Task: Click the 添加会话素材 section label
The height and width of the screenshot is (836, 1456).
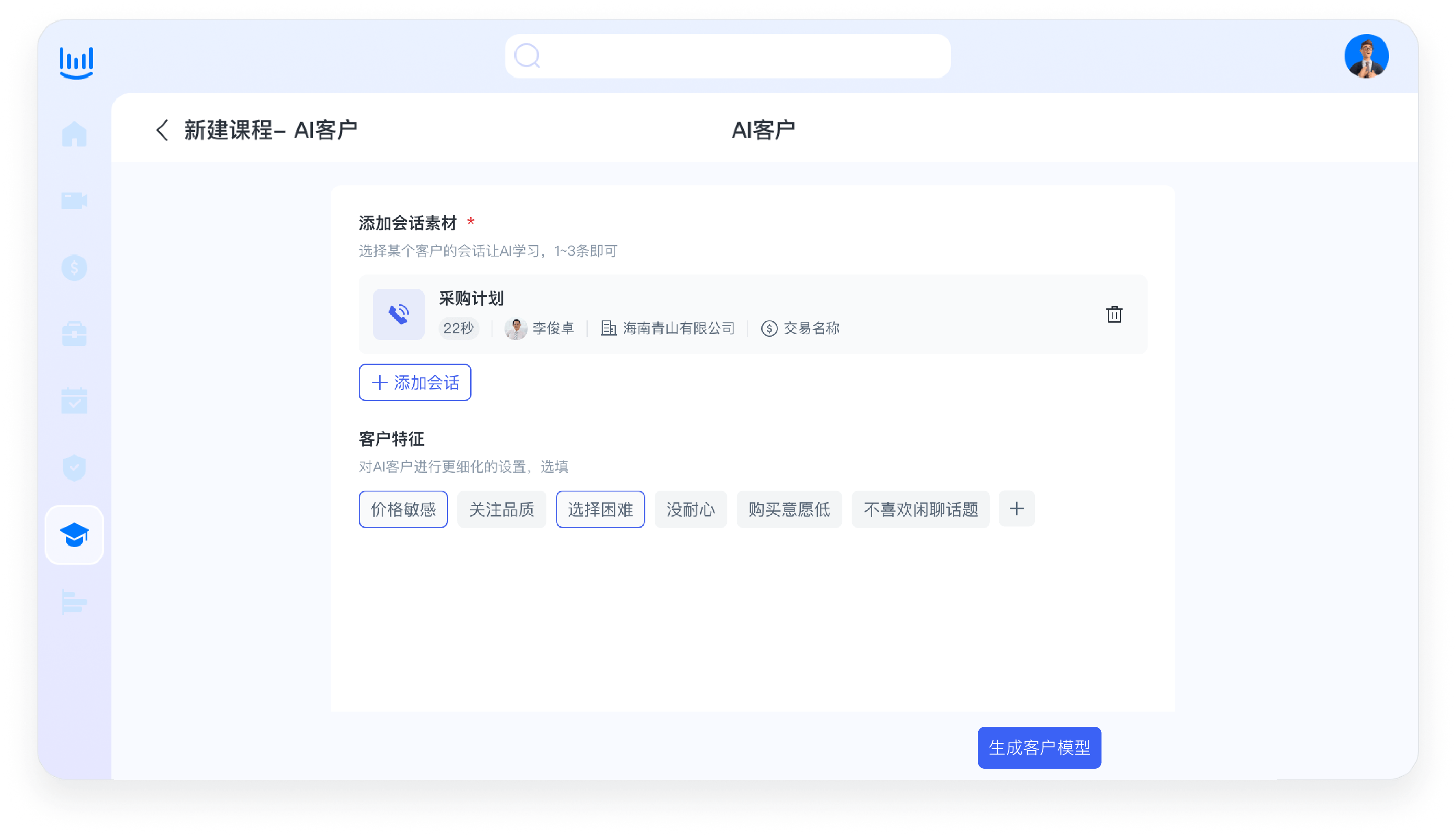Action: click(x=408, y=223)
